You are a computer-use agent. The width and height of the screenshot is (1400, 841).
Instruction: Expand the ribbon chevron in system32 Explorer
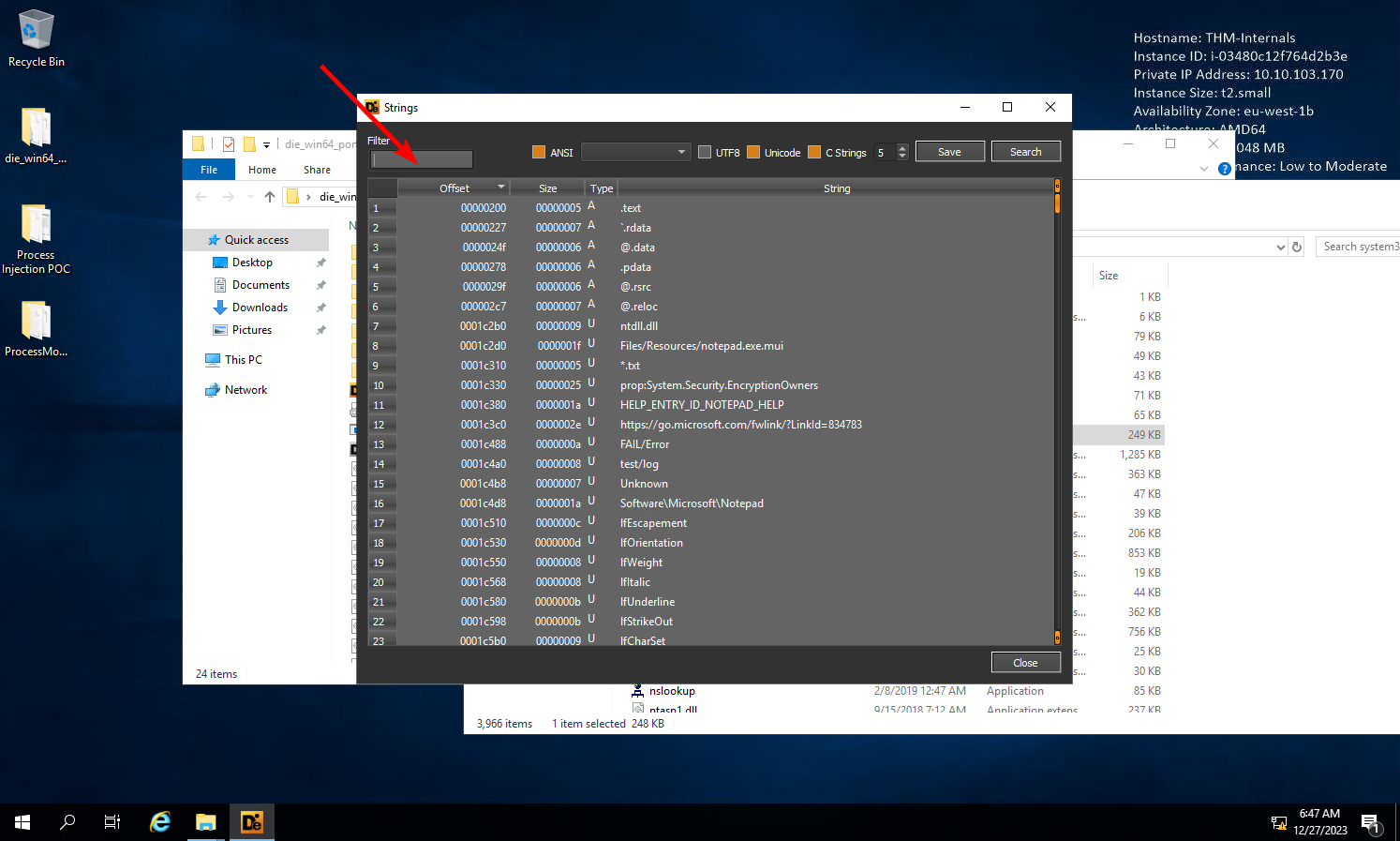coord(1204,169)
